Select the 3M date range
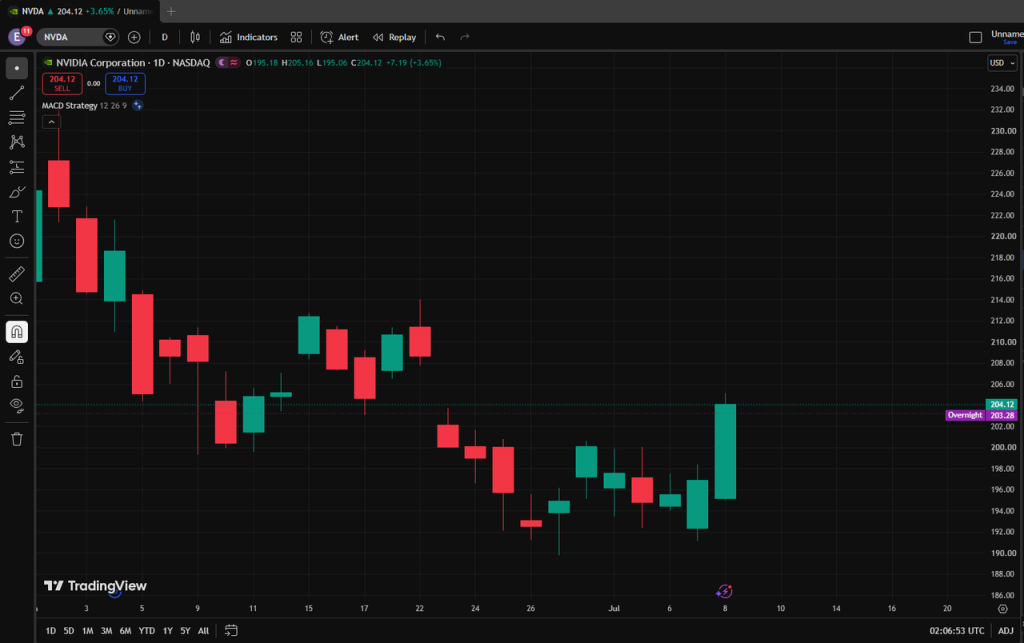The image size is (1024, 643). tap(106, 631)
